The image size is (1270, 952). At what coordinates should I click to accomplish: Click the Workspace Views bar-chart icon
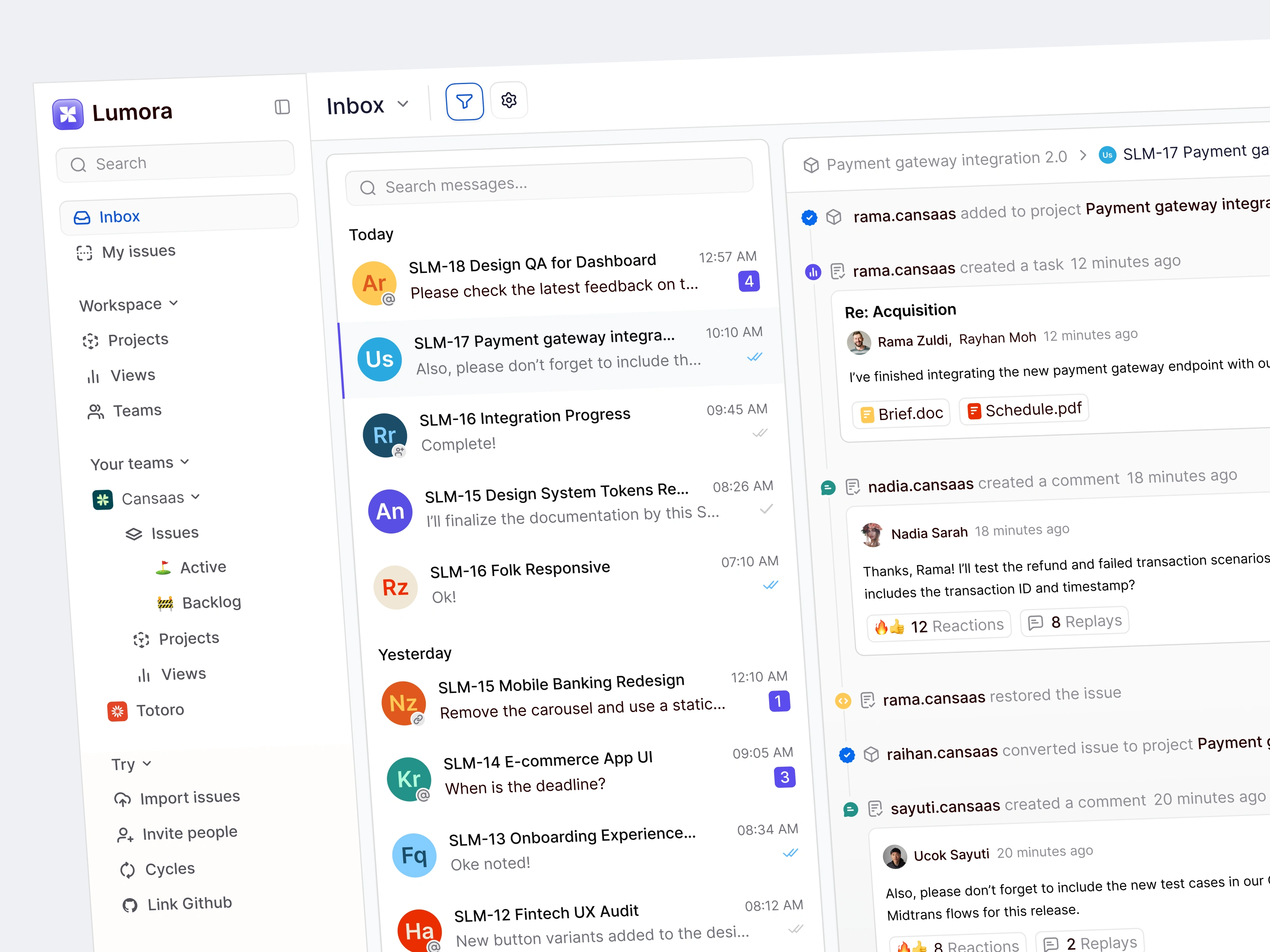click(93, 376)
